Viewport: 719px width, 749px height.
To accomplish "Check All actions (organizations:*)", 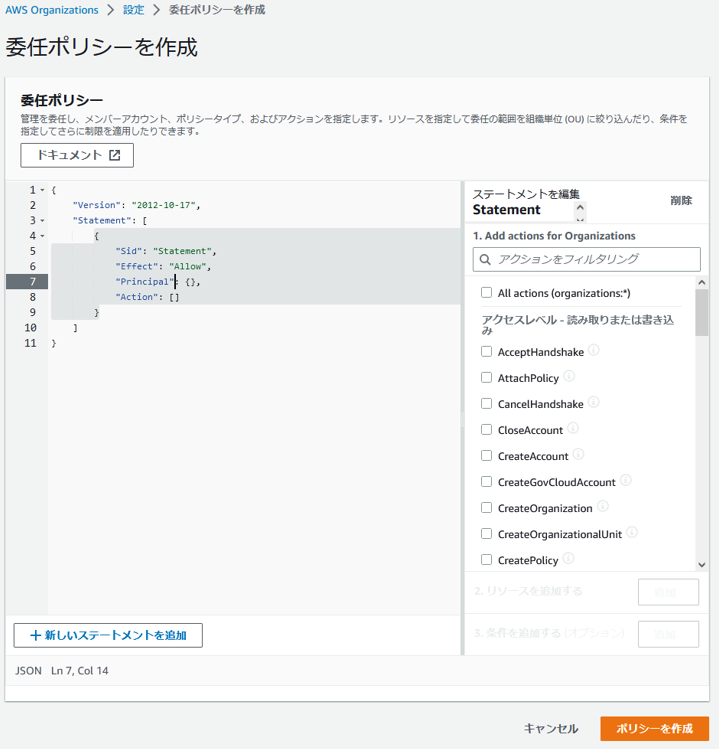I will (486, 292).
